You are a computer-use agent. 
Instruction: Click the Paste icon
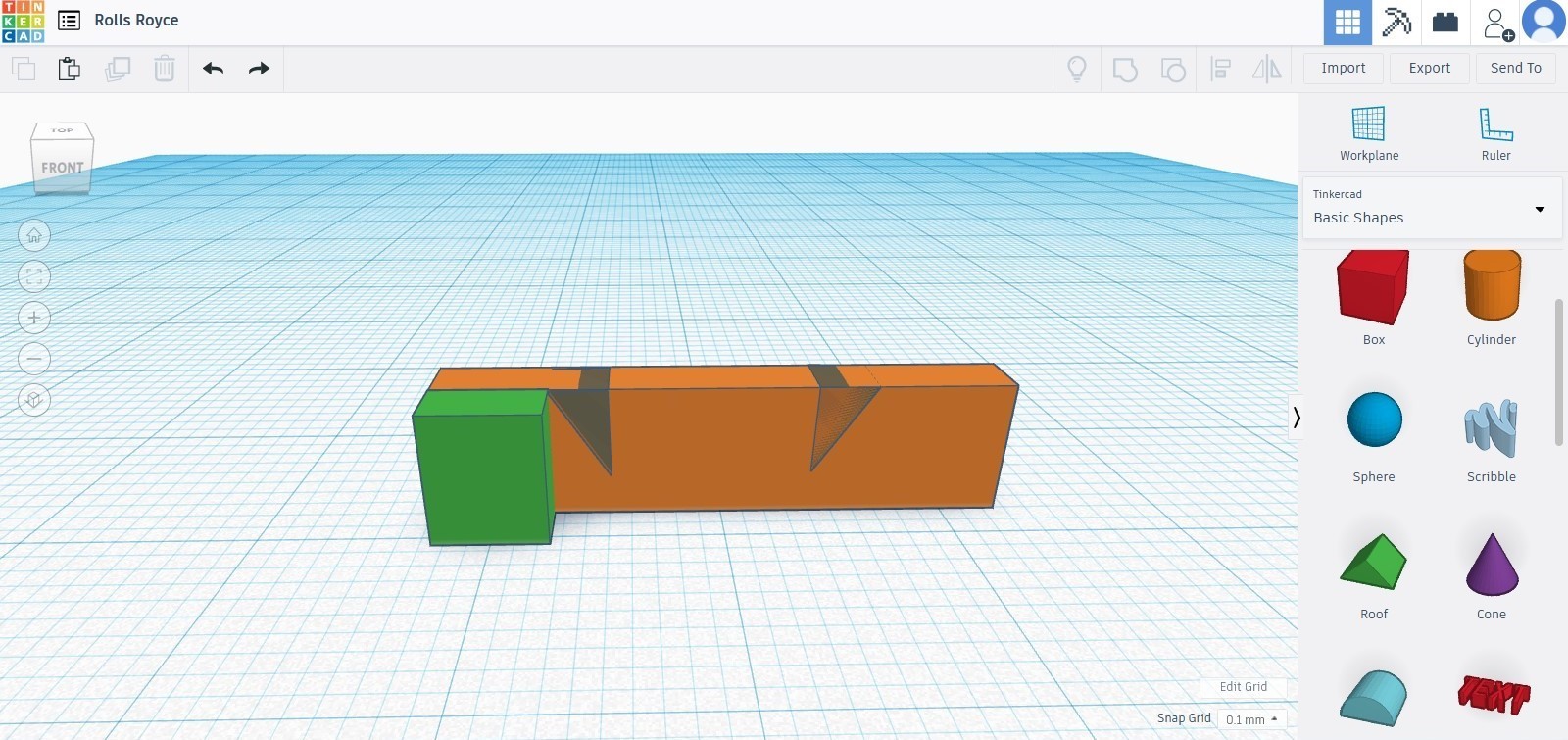point(69,69)
